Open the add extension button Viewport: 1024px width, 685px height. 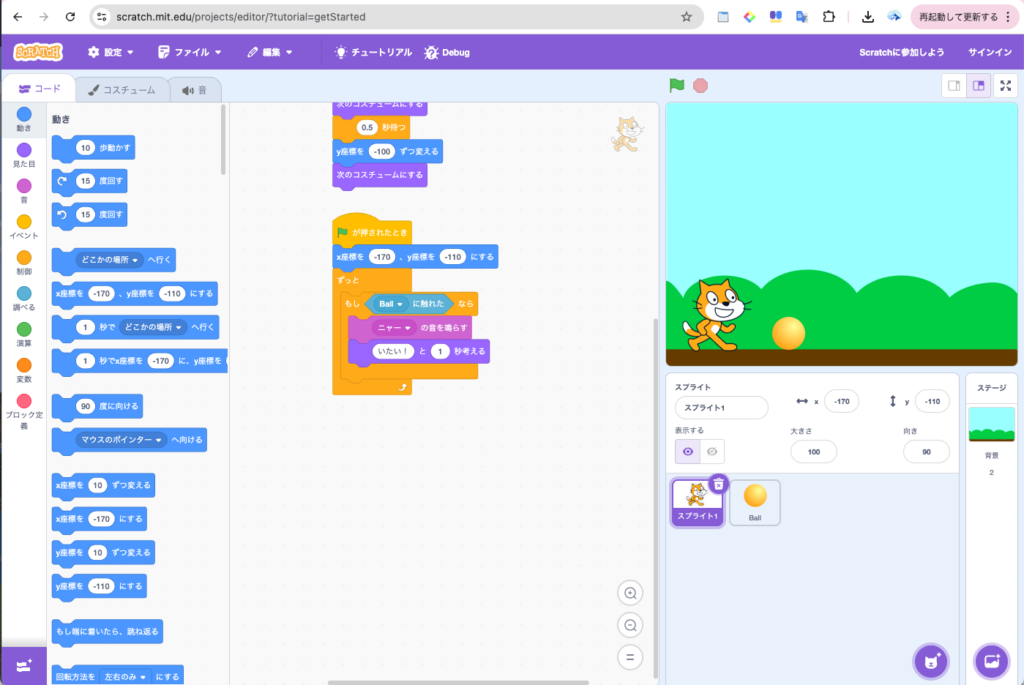pyautogui.click(x=24, y=666)
